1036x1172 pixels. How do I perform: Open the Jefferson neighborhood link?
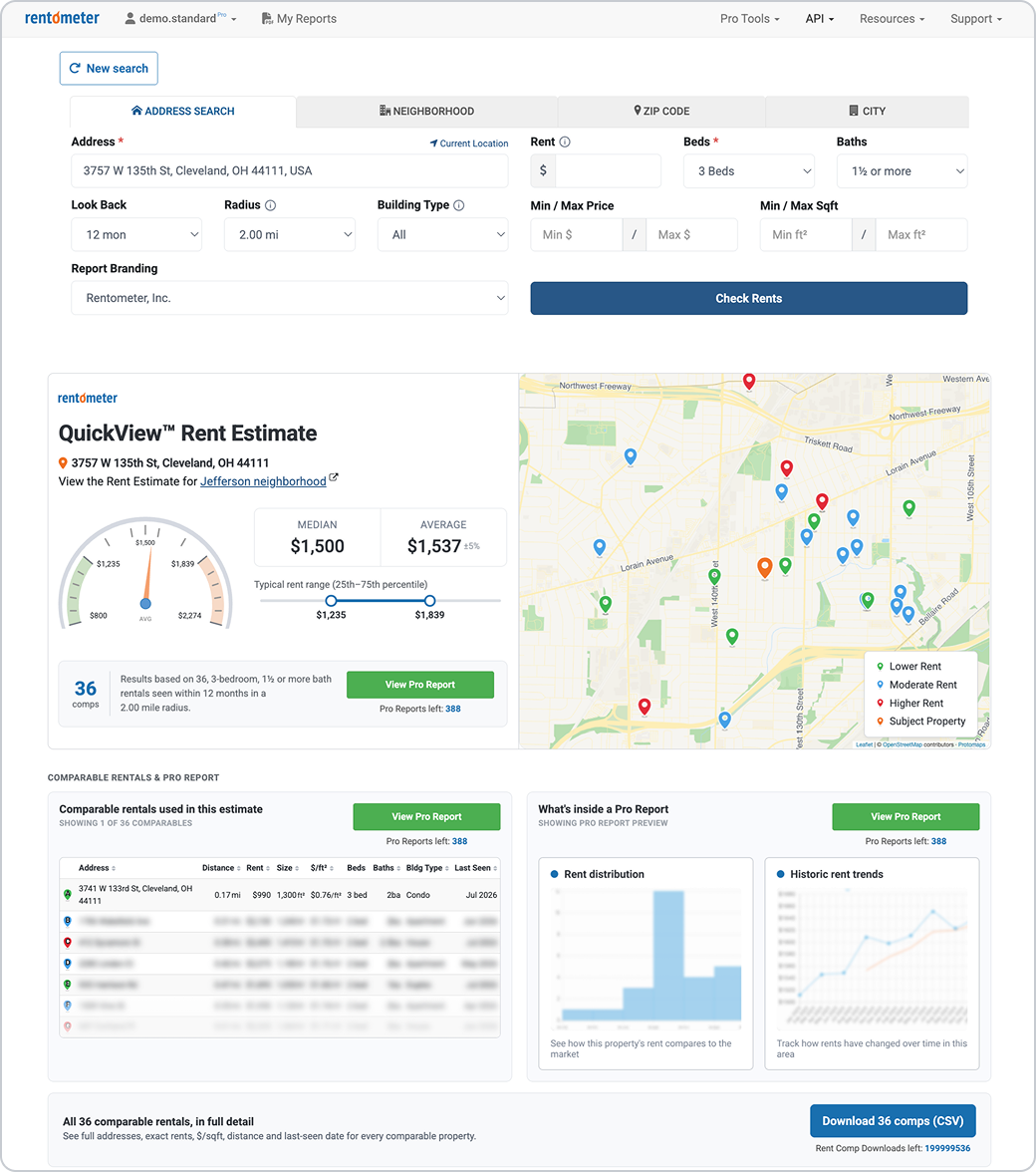pyautogui.click(x=263, y=481)
